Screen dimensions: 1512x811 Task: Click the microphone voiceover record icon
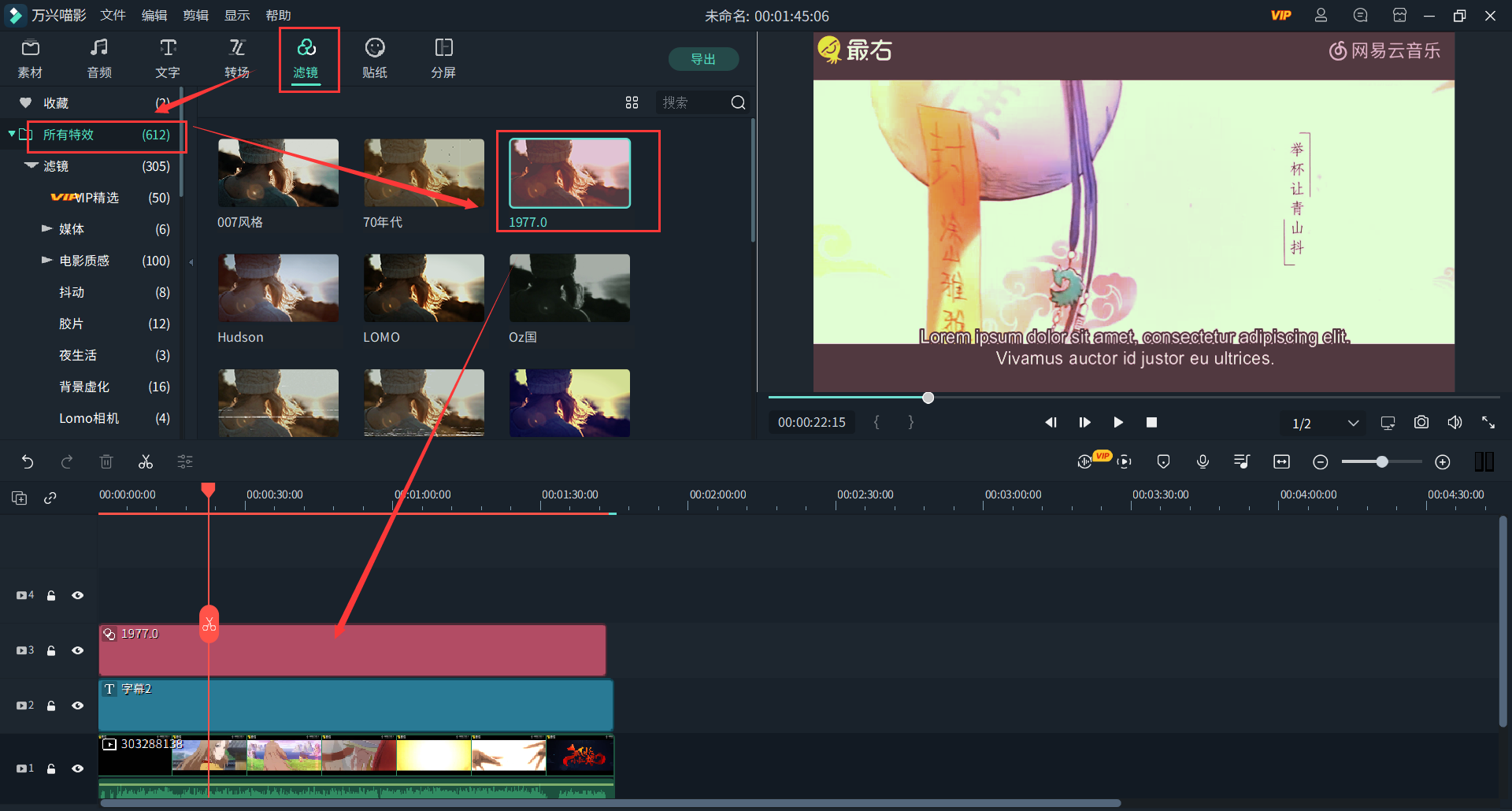(x=1203, y=462)
